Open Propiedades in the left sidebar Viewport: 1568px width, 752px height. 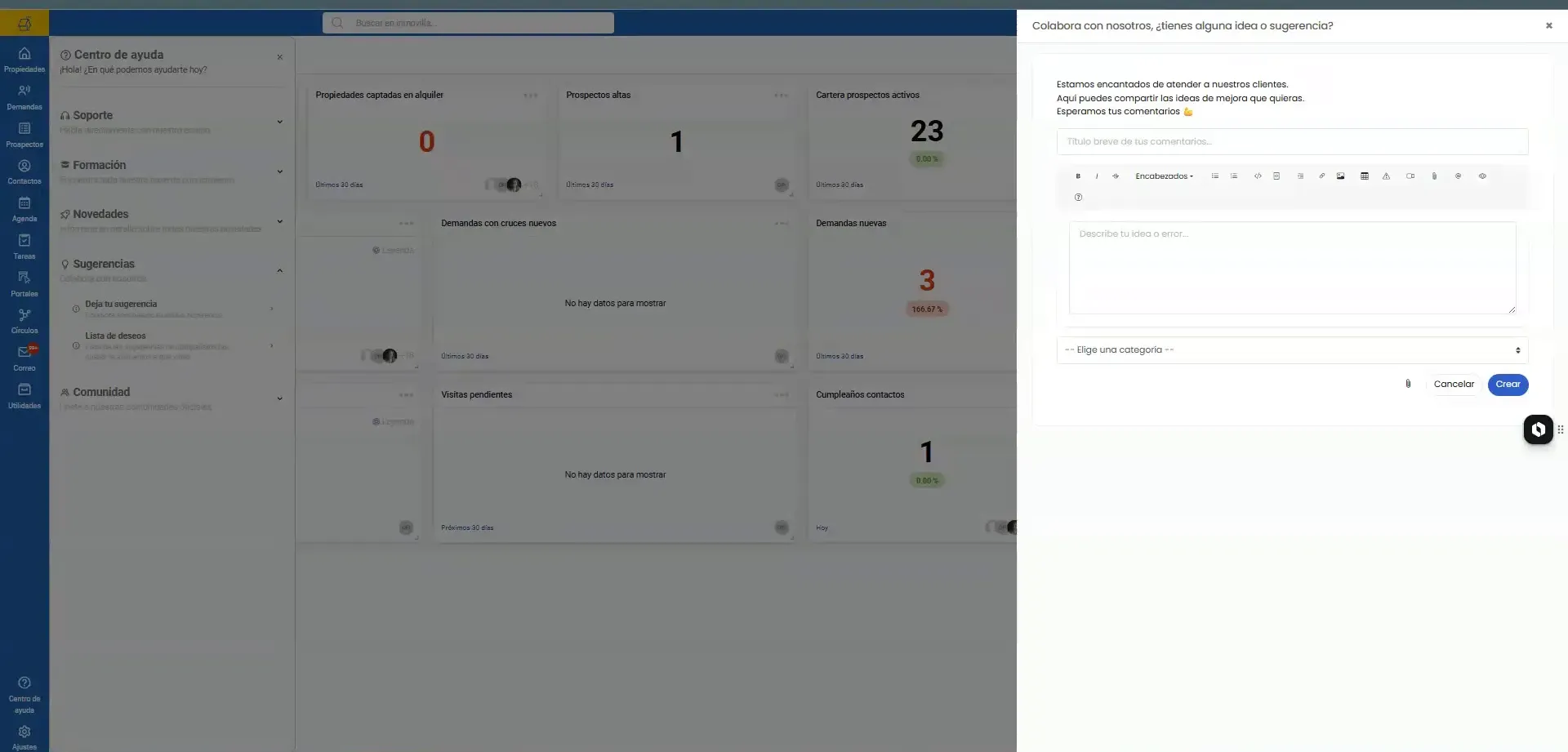click(24, 60)
